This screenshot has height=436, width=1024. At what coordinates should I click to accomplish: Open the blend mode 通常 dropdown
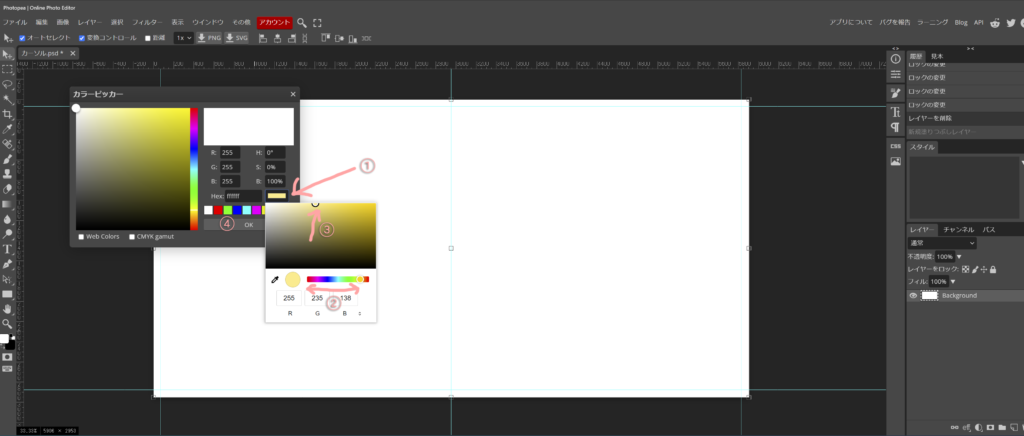click(x=942, y=243)
